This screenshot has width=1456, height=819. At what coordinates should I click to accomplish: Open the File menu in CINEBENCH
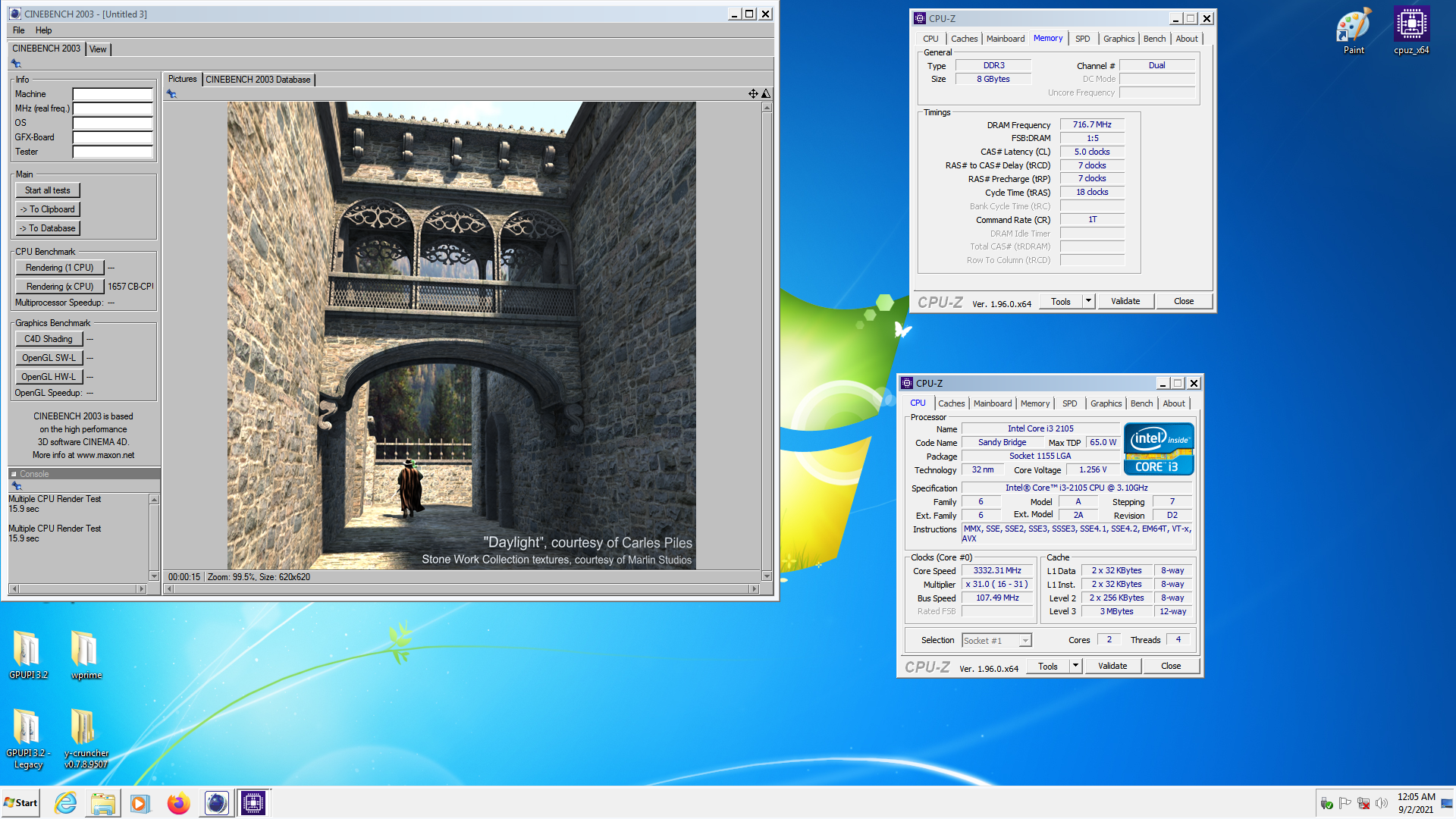[x=19, y=30]
